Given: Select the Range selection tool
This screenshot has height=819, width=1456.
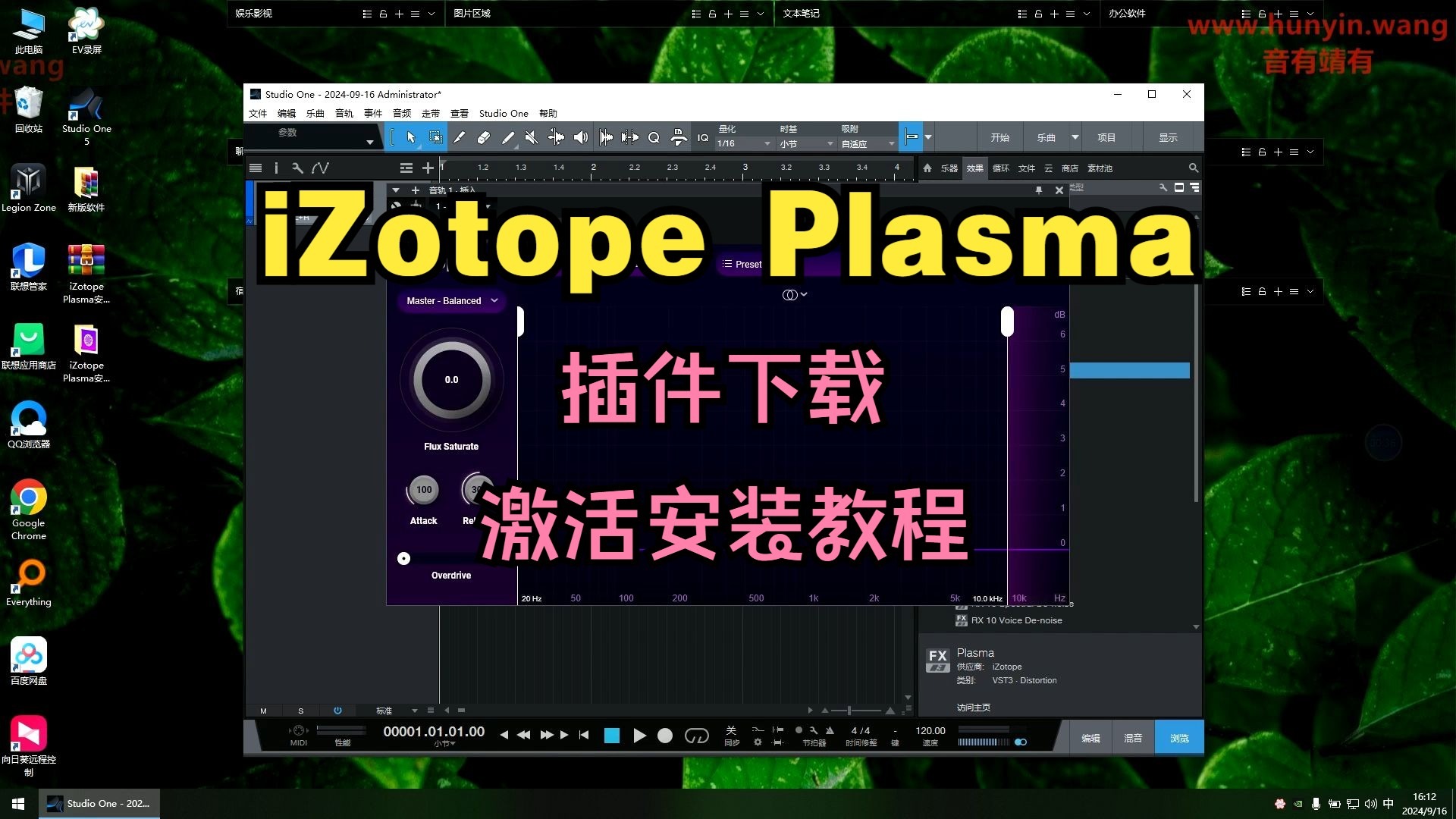Looking at the screenshot, I should 435,137.
